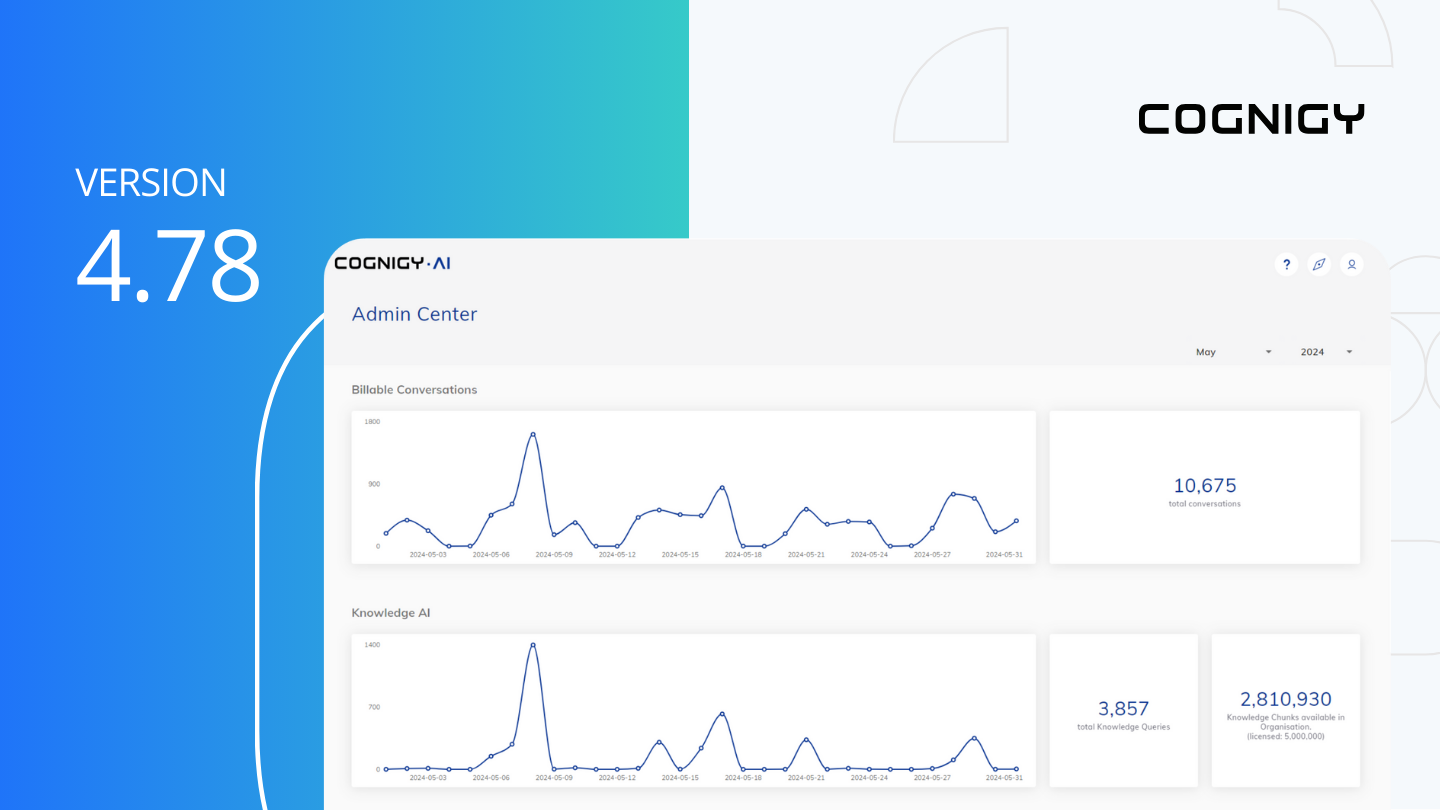Expand the month selector chevron

[1268, 352]
